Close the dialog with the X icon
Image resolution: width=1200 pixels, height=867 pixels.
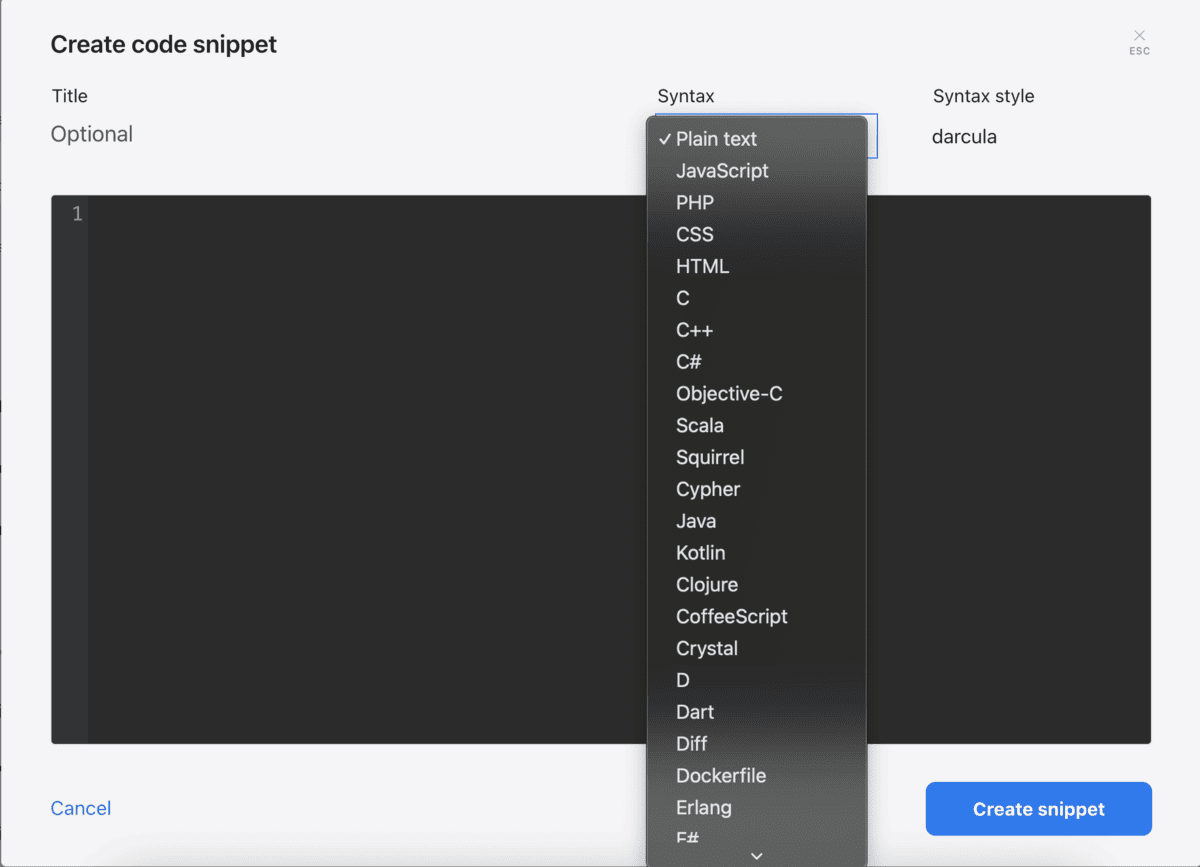coord(1139,36)
